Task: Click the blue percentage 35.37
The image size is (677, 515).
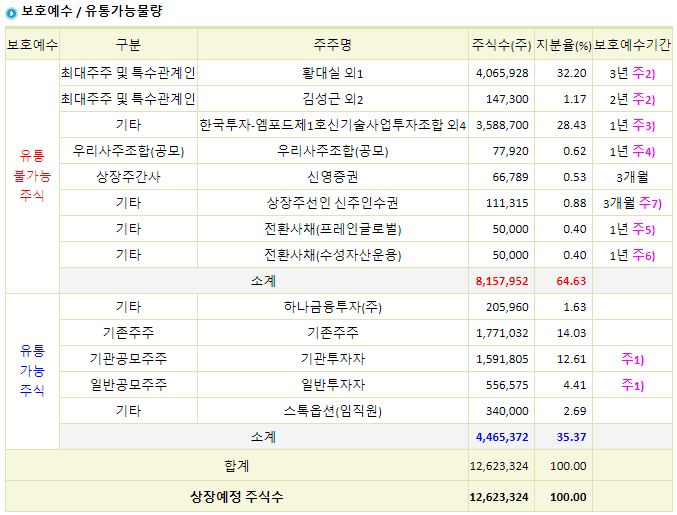Action: [x=571, y=437]
